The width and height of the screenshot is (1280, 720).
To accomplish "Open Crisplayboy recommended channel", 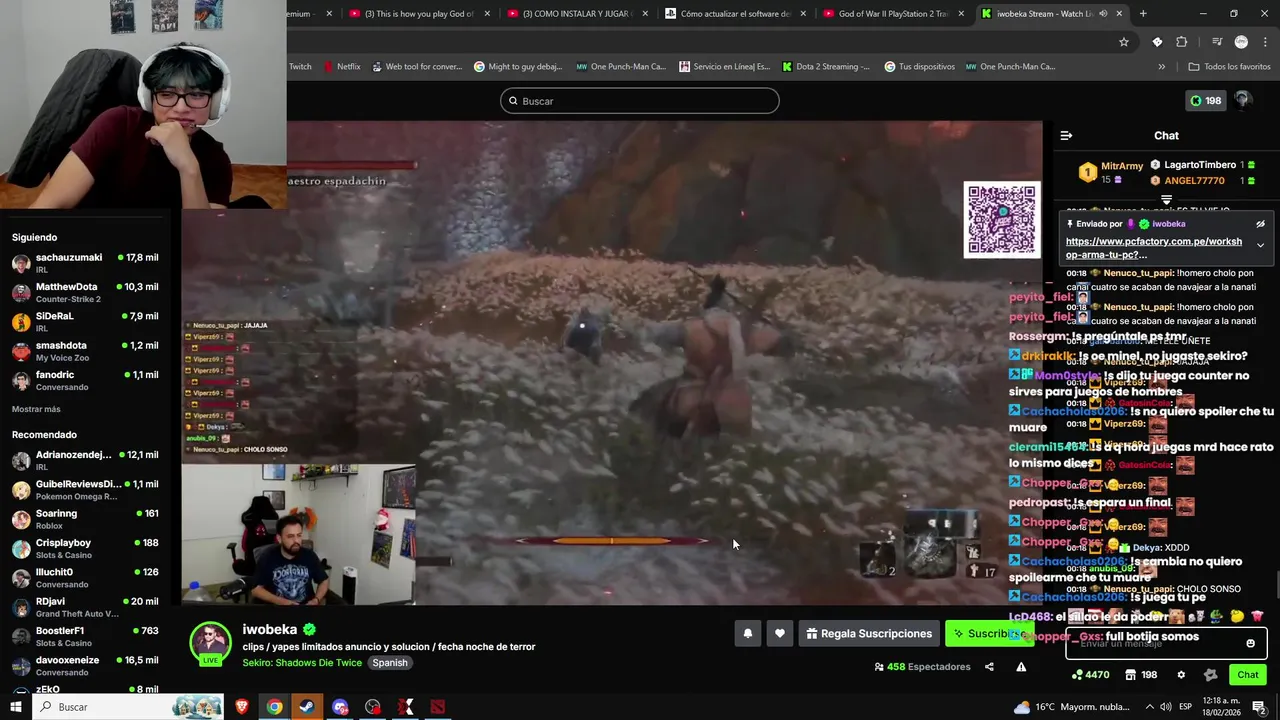I will pos(85,548).
